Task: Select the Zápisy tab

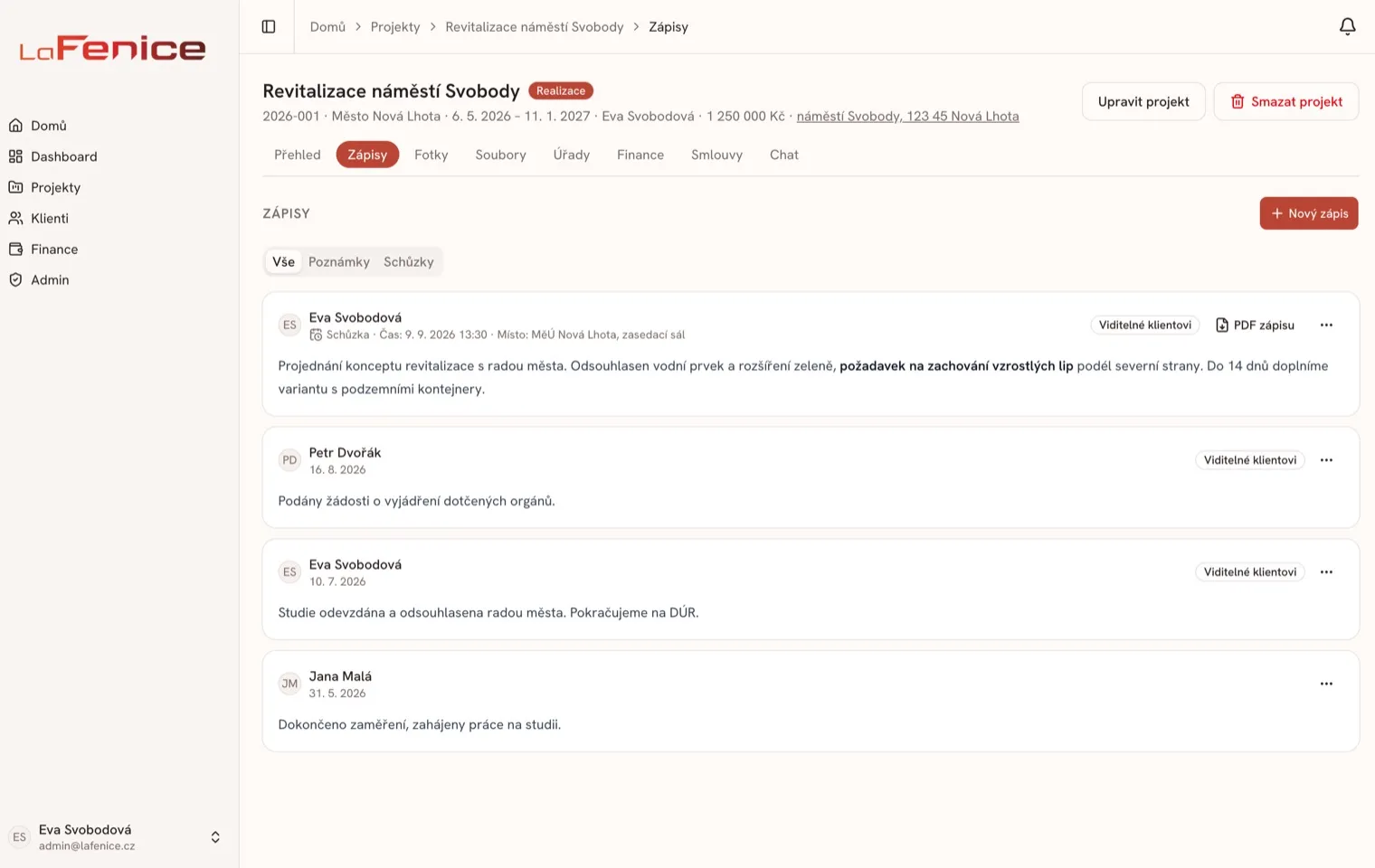Action: [x=367, y=155]
